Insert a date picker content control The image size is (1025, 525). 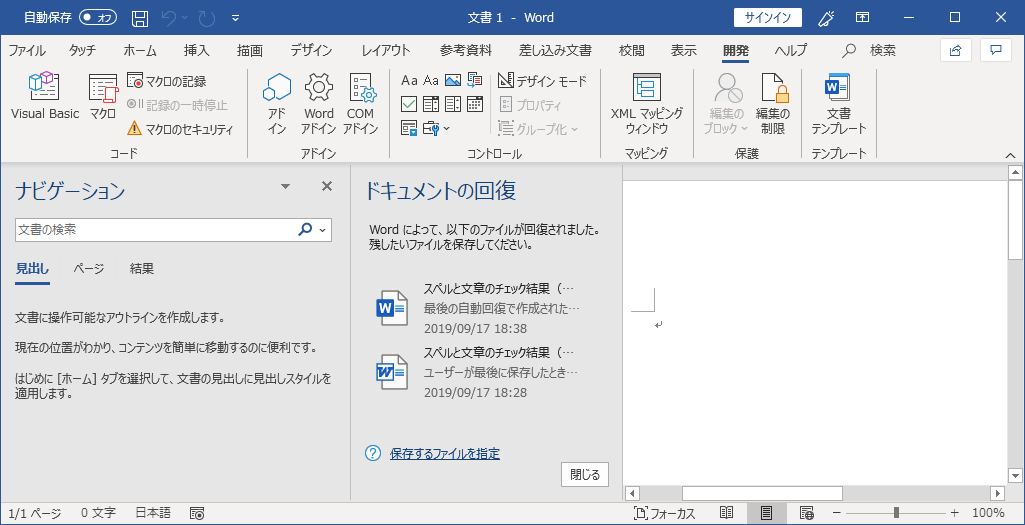(x=475, y=104)
